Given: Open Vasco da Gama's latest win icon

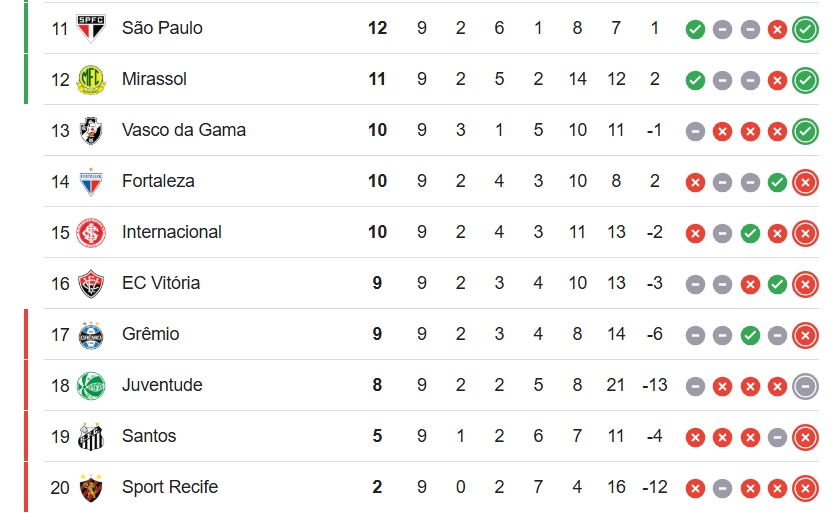Looking at the screenshot, I should click(x=805, y=131).
